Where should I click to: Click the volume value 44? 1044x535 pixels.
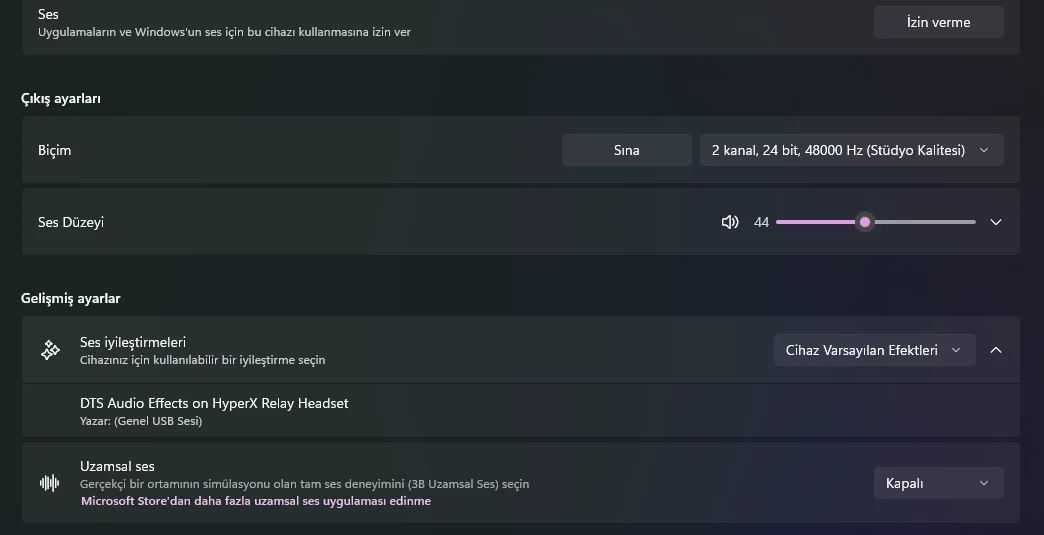click(x=761, y=222)
